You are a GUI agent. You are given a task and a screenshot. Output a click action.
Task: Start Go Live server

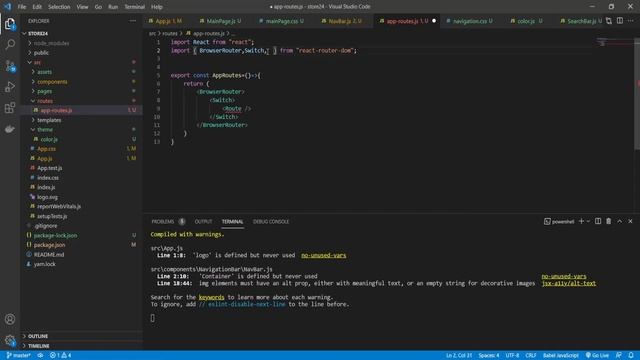coord(598,356)
